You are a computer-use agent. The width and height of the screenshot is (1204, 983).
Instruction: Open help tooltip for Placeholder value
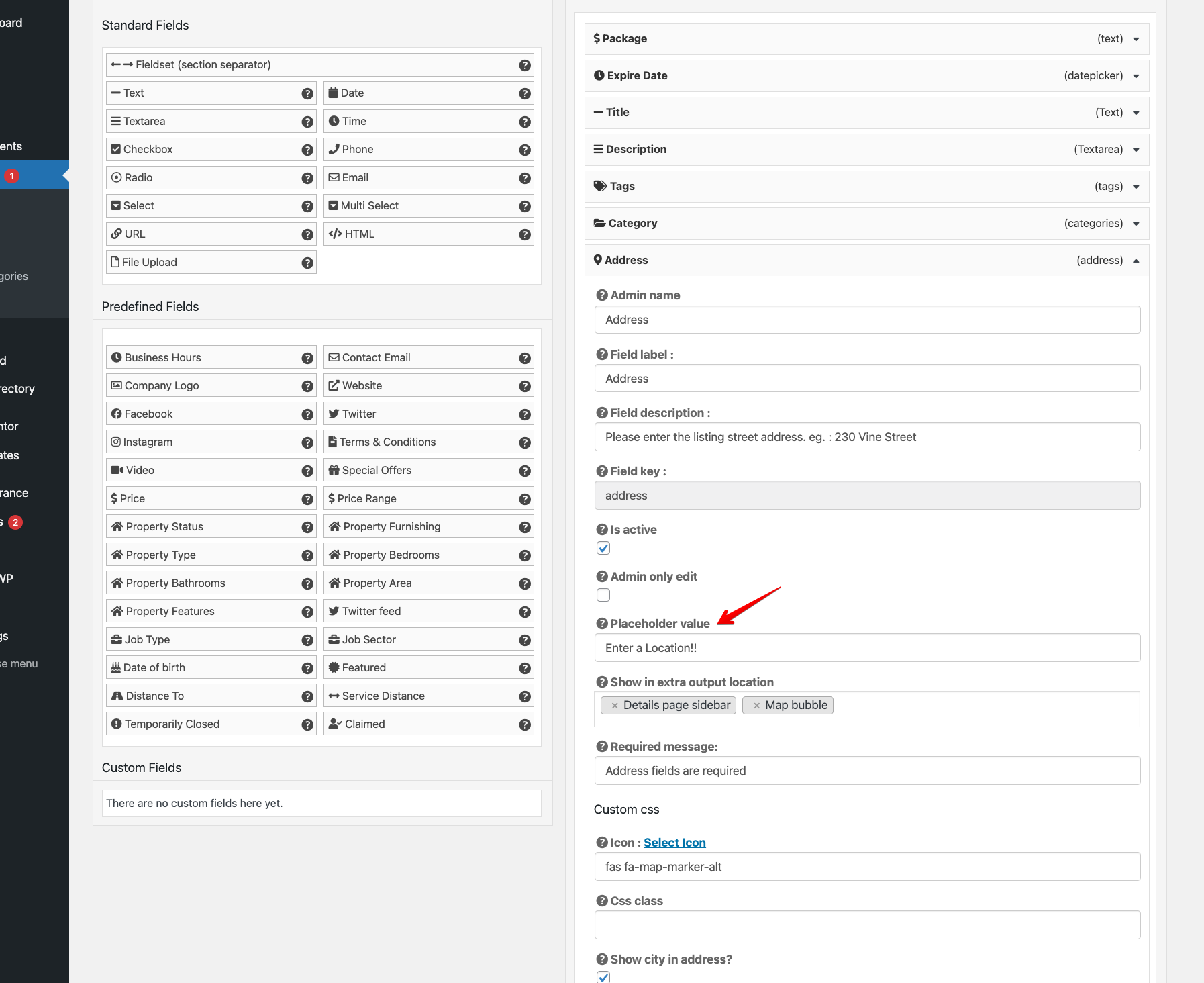point(601,624)
